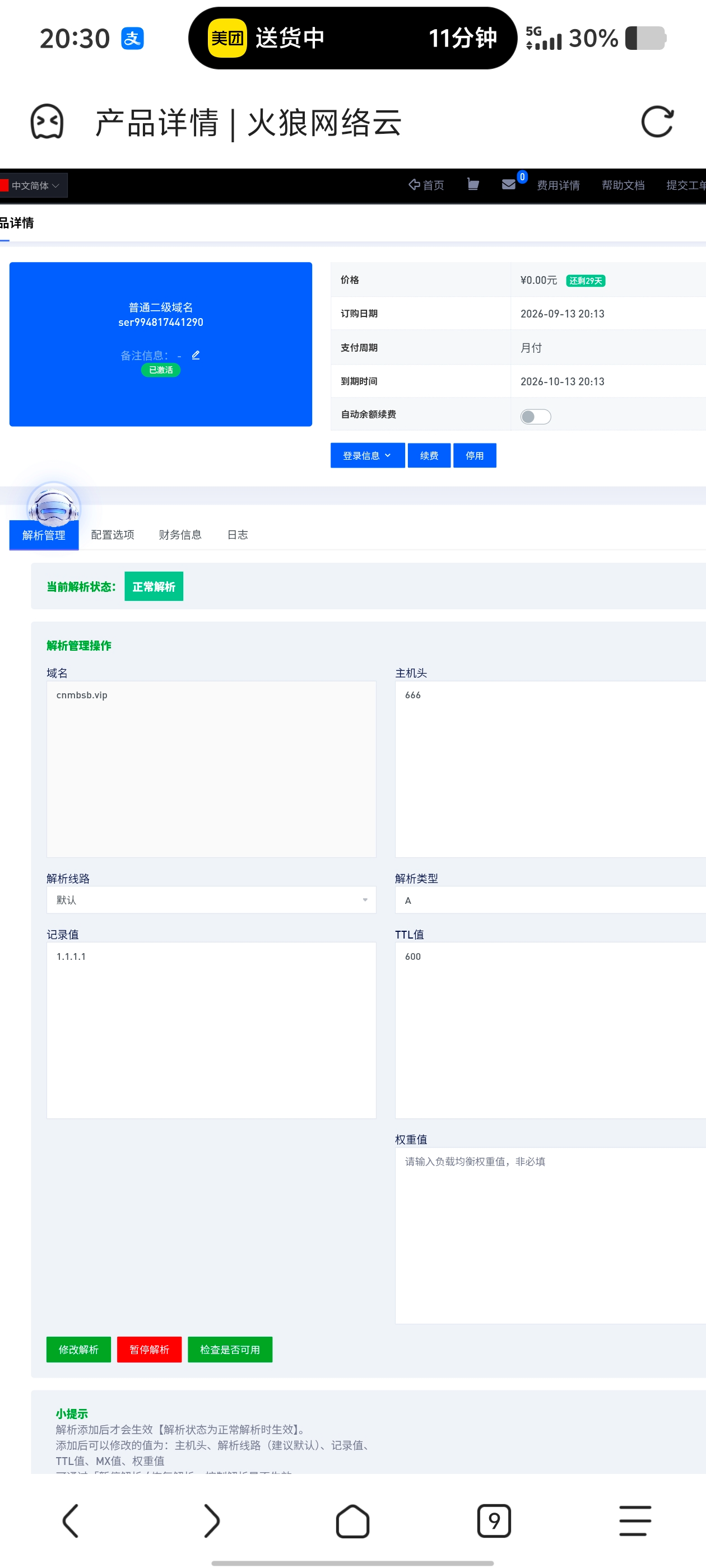Click the 解析管理操作 section heading
Image resolution: width=706 pixels, height=1568 pixels.
coord(79,645)
